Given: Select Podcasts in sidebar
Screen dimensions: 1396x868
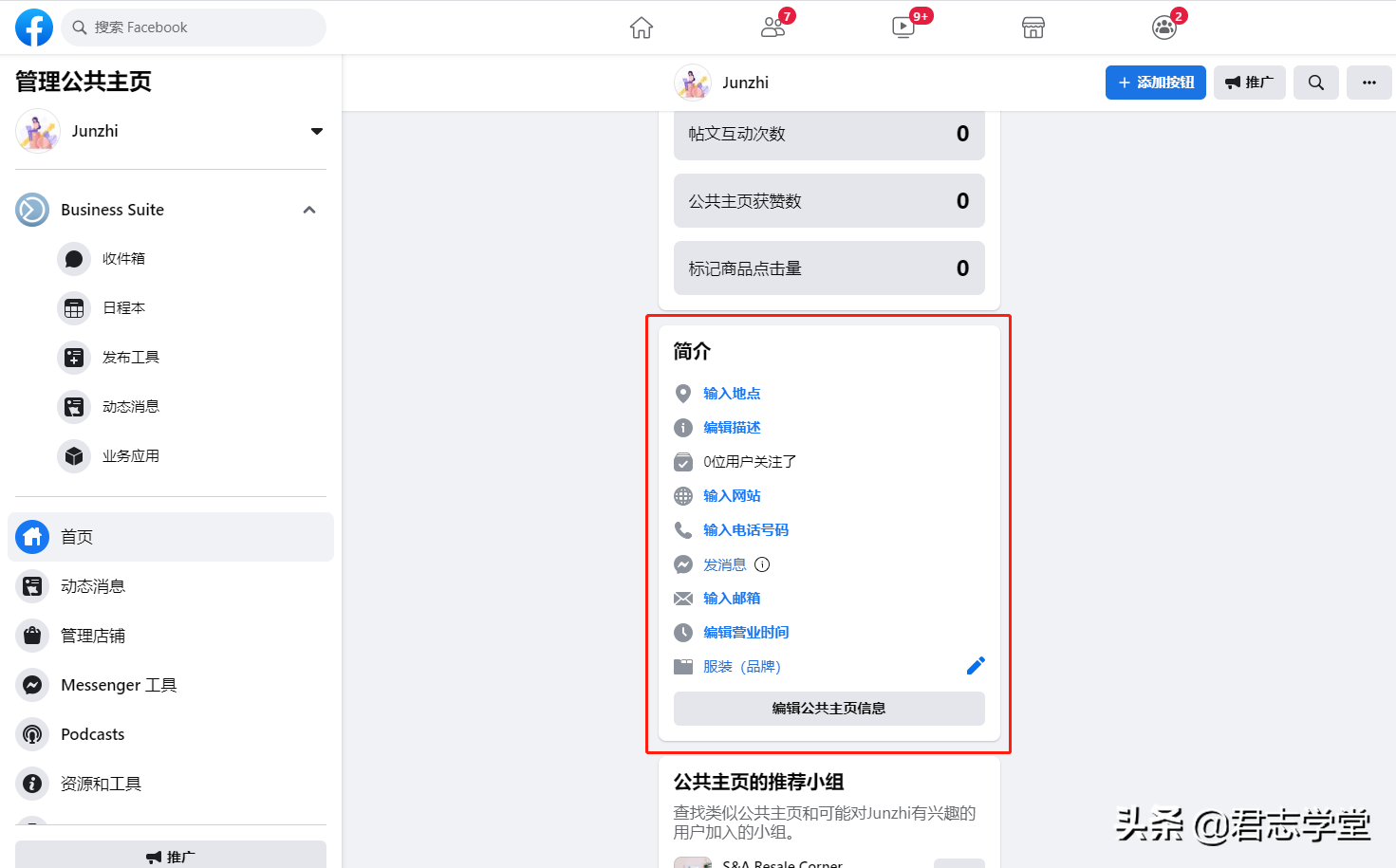Looking at the screenshot, I should pos(171,734).
